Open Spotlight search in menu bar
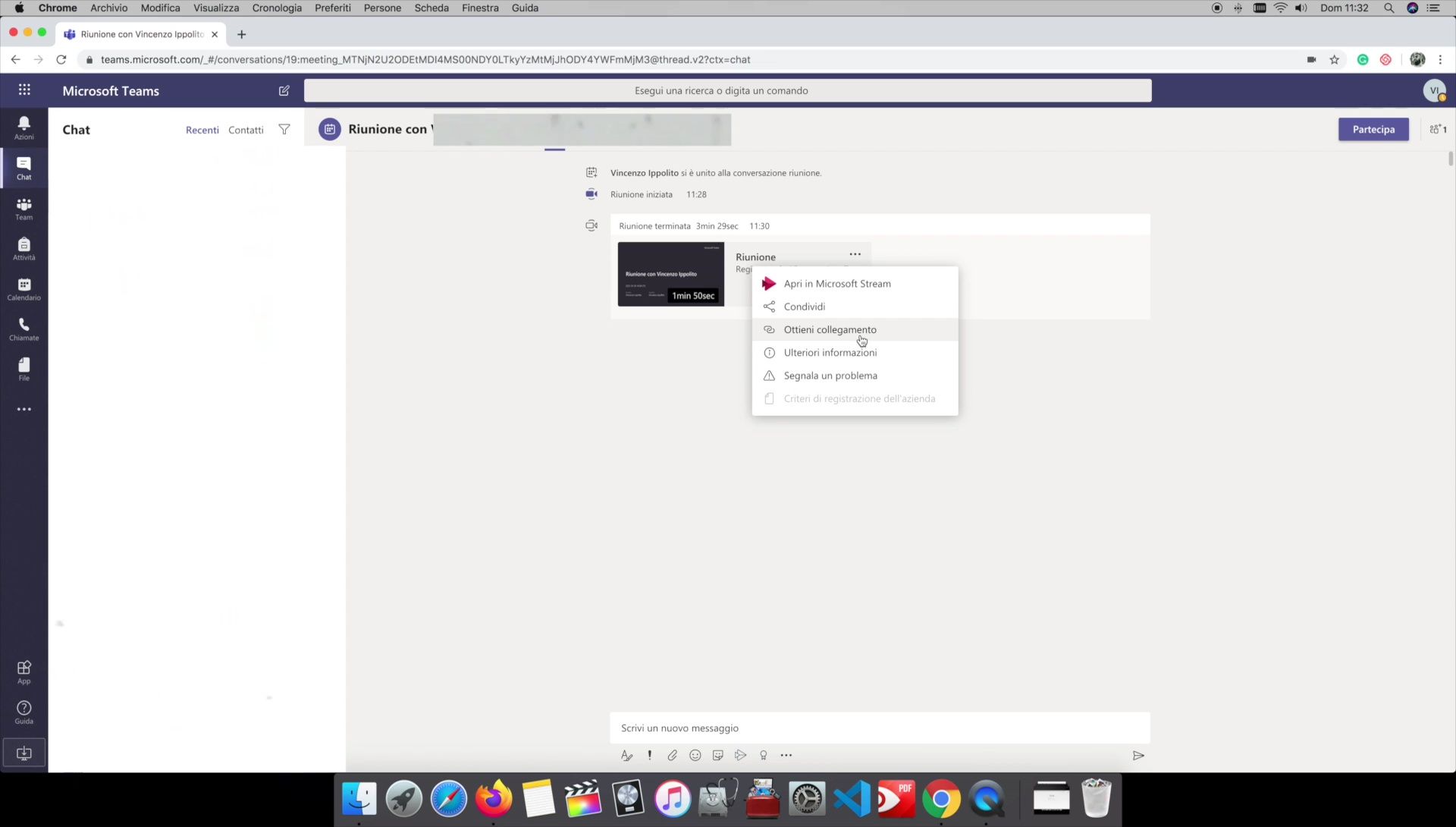1456x827 pixels. pyautogui.click(x=1389, y=8)
